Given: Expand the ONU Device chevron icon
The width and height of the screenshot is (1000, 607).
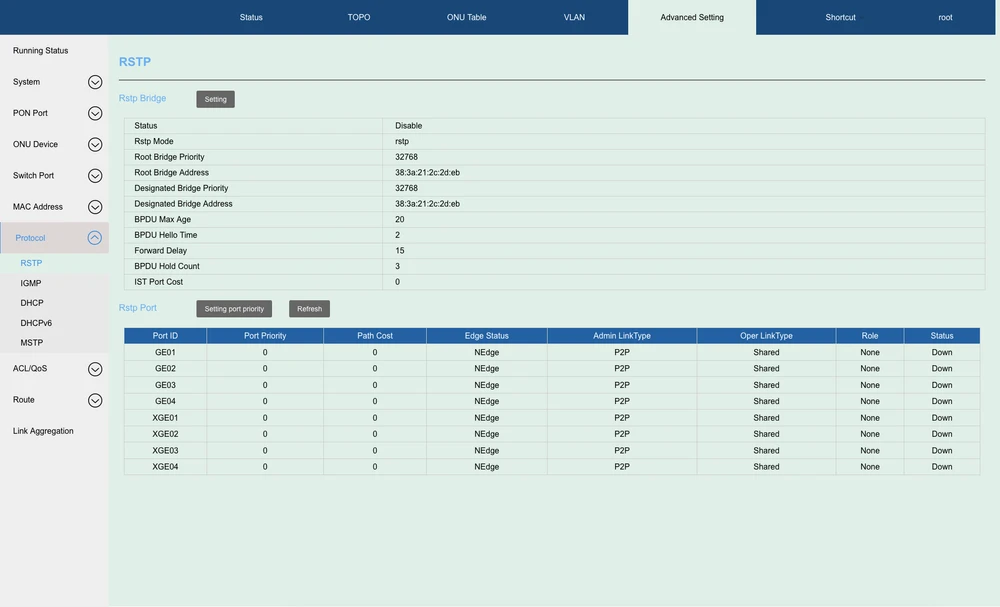Looking at the screenshot, I should click(95, 145).
